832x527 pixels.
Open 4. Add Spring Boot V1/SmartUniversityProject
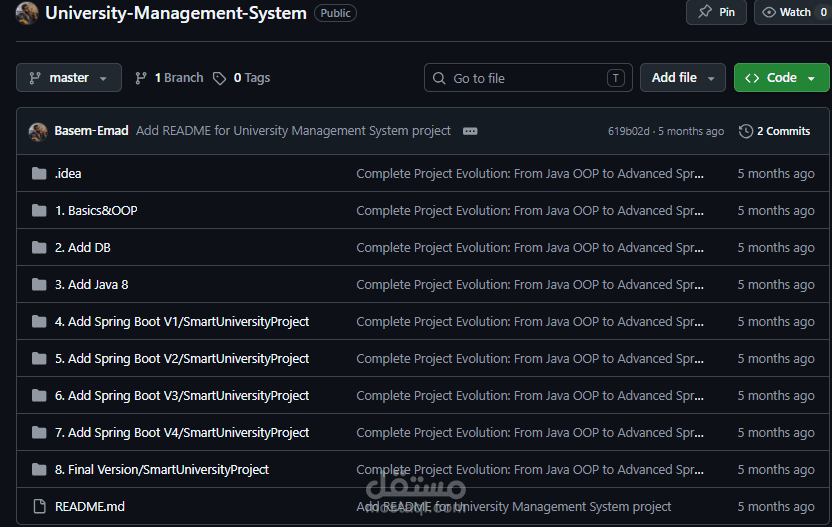coord(182,322)
